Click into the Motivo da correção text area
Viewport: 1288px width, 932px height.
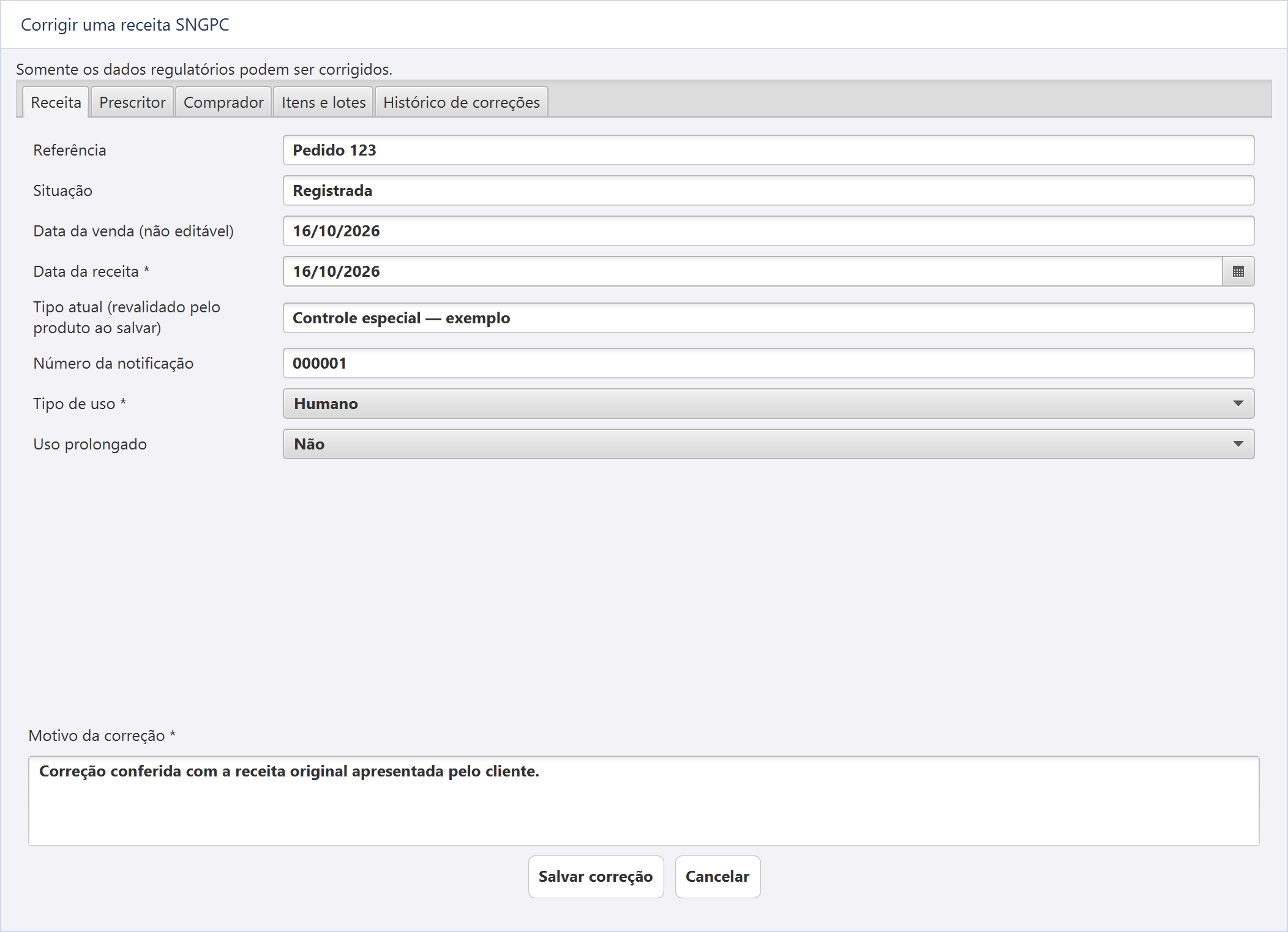coord(643,801)
